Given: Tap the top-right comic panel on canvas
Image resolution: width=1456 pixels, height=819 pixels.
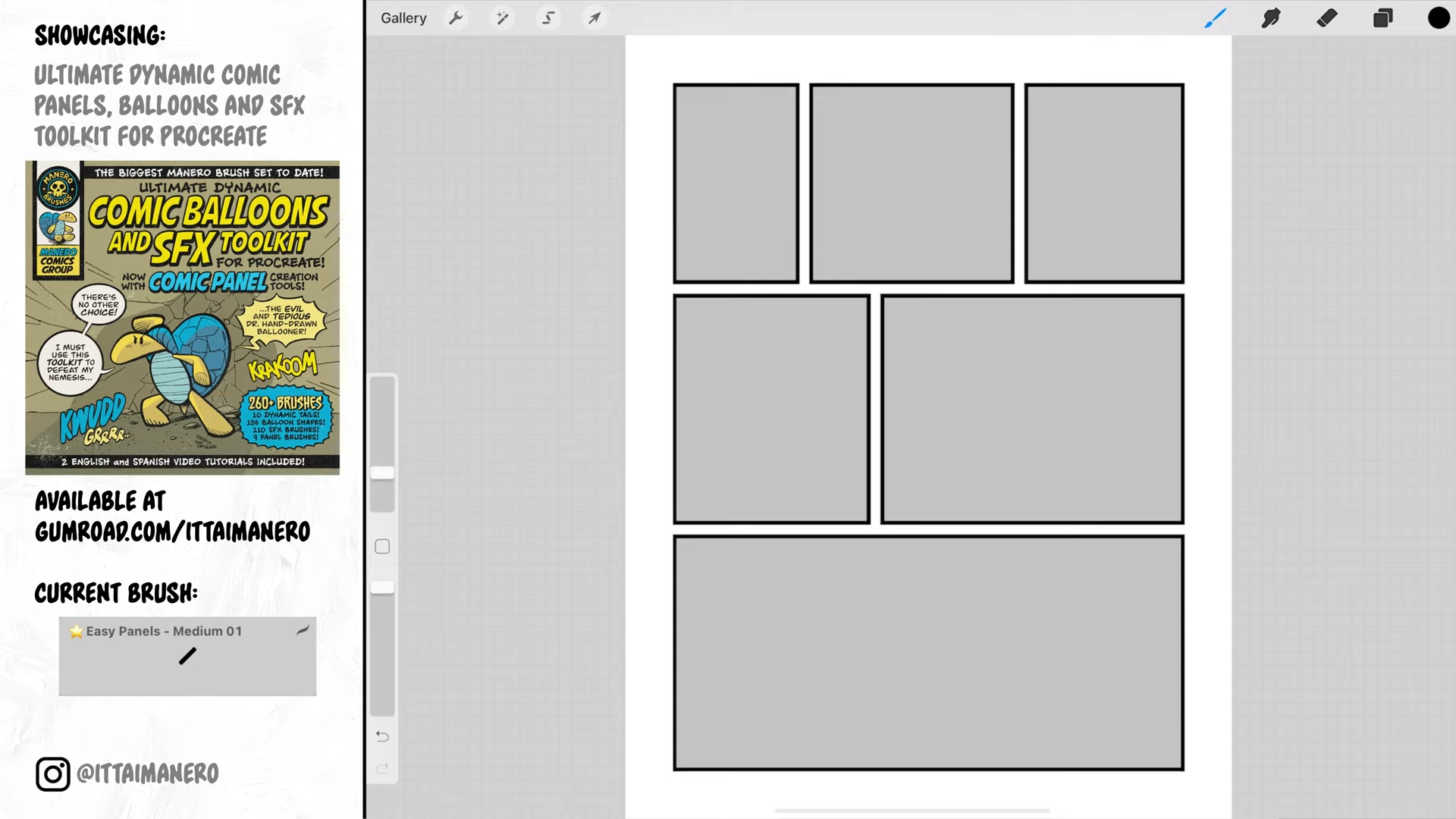Looking at the screenshot, I should [1104, 184].
